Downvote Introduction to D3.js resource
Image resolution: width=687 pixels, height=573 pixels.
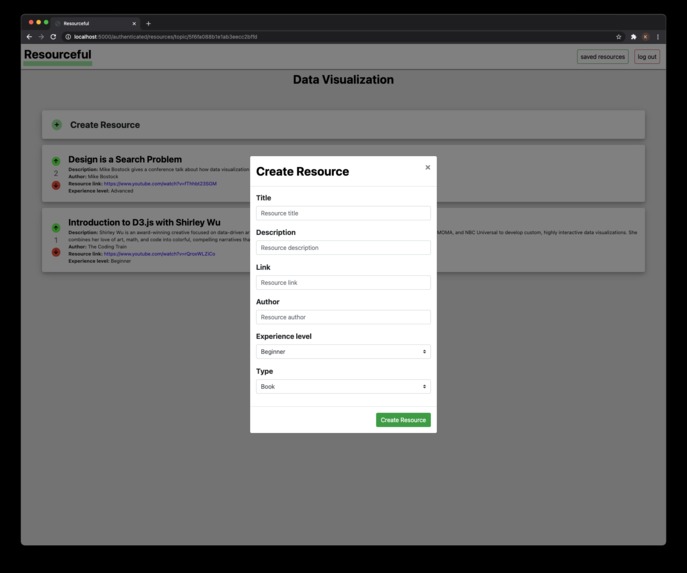click(56, 252)
